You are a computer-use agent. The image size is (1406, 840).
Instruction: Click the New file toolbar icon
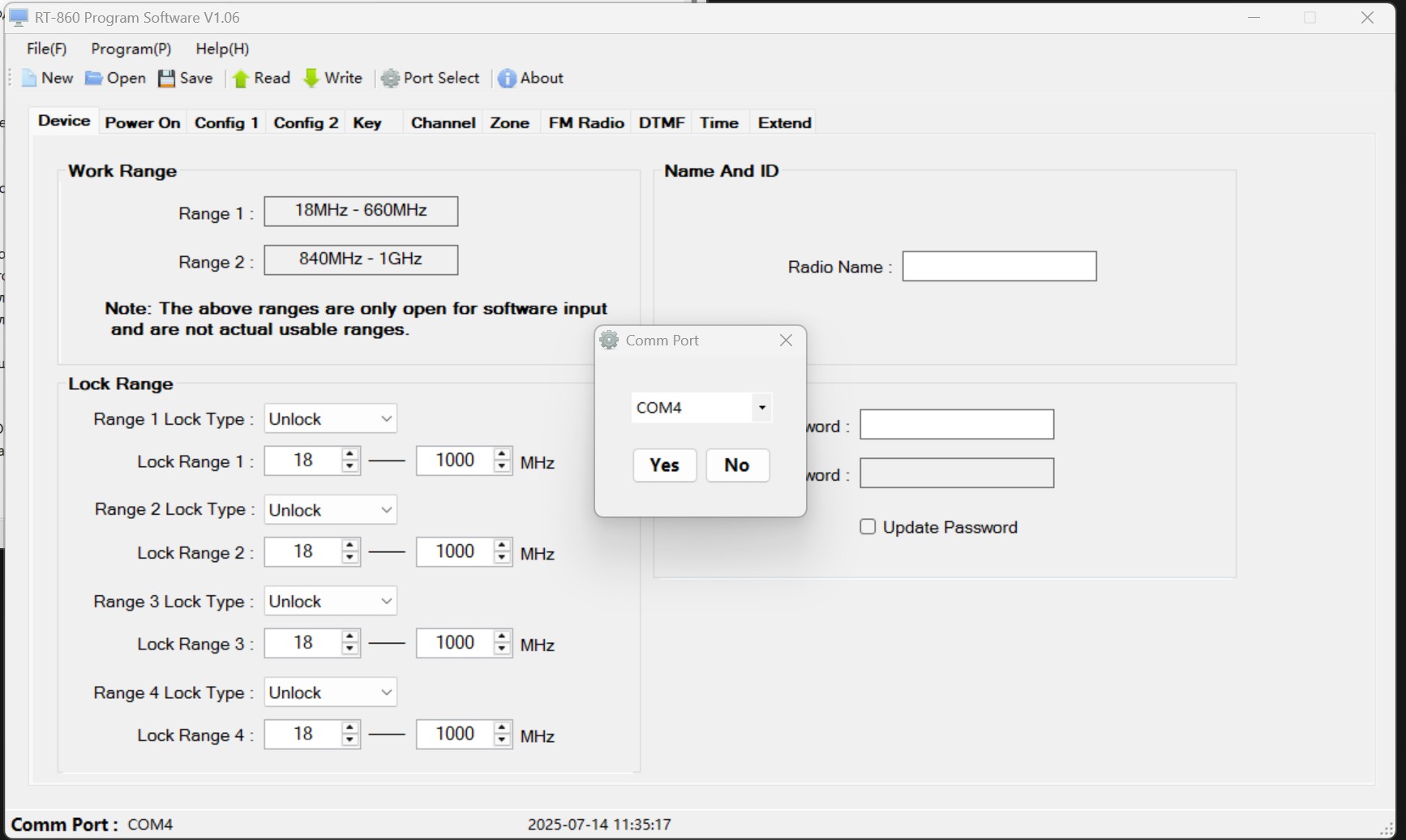tap(29, 79)
